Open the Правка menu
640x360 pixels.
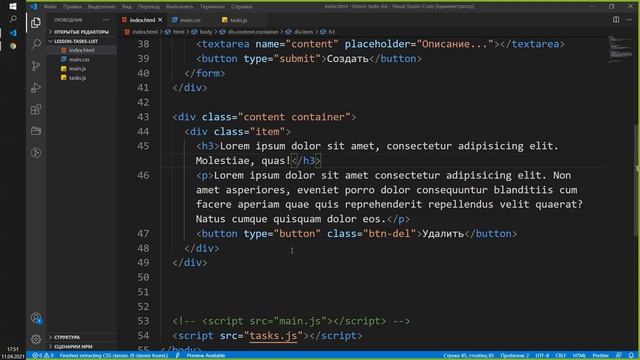click(72, 7)
